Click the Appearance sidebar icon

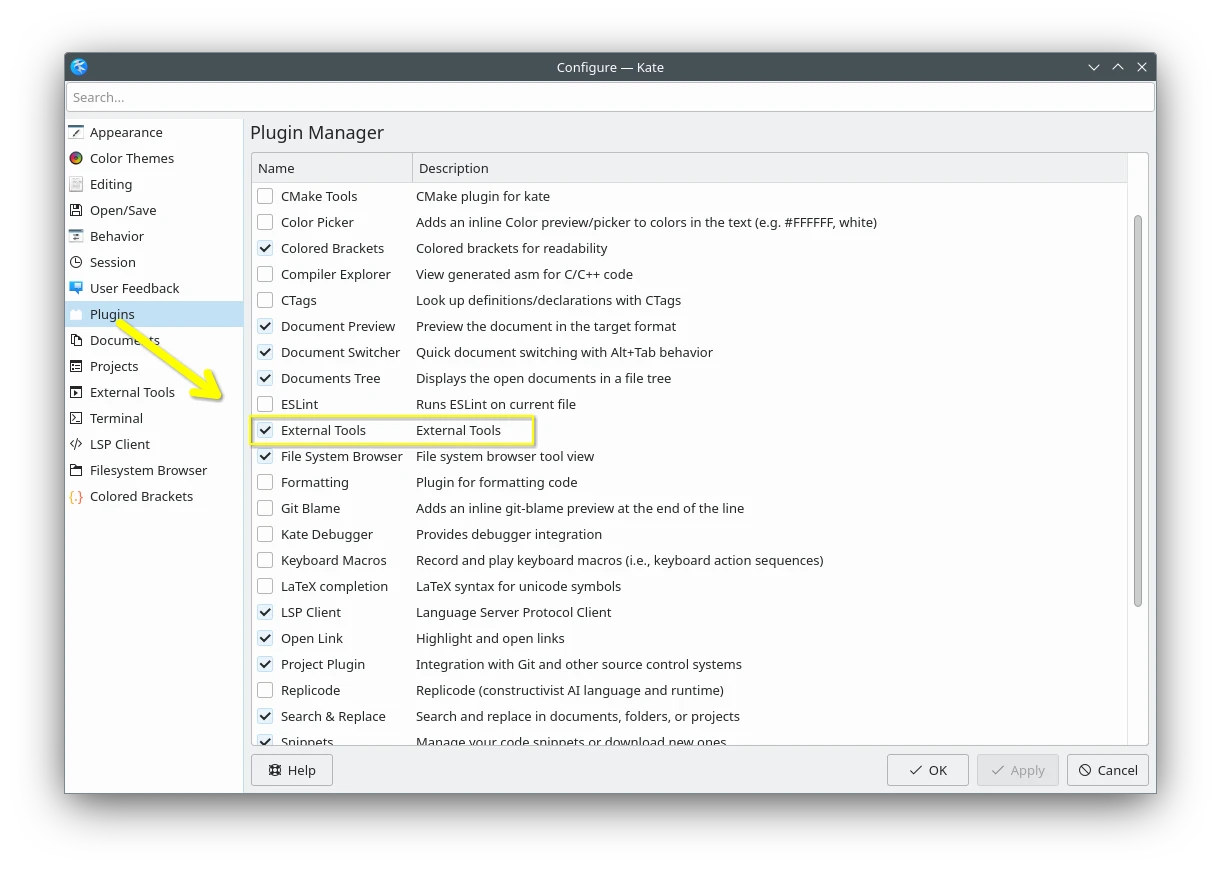point(76,132)
